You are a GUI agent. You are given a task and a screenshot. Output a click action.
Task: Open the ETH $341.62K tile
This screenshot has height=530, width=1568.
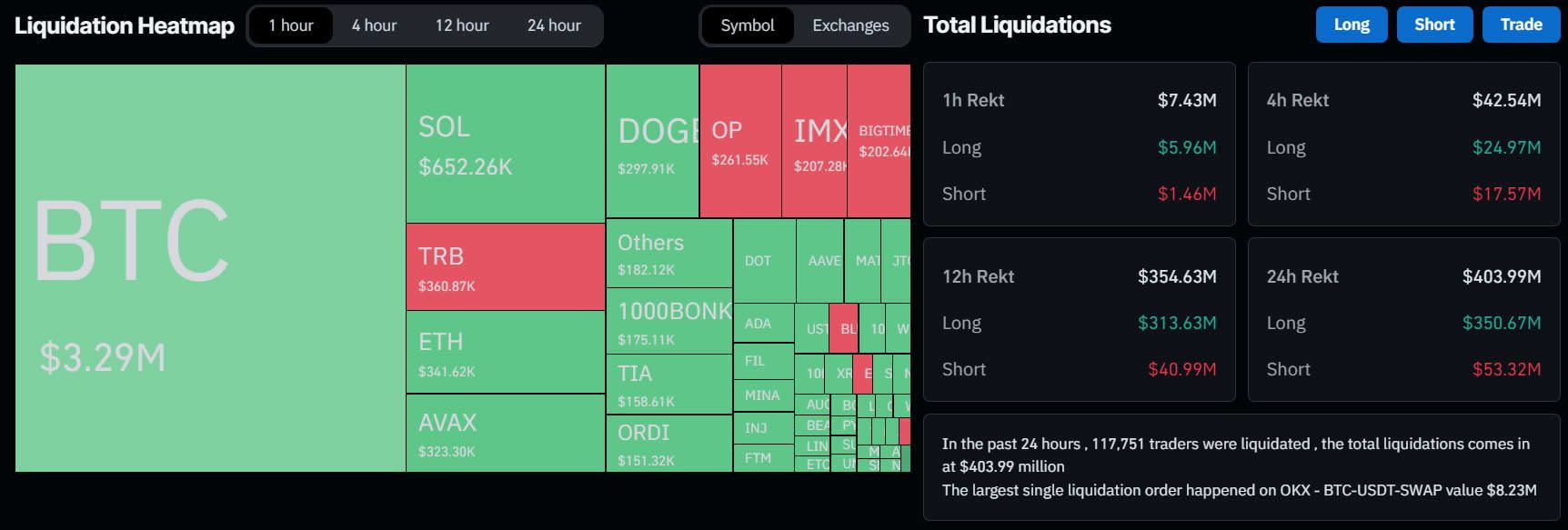506,353
